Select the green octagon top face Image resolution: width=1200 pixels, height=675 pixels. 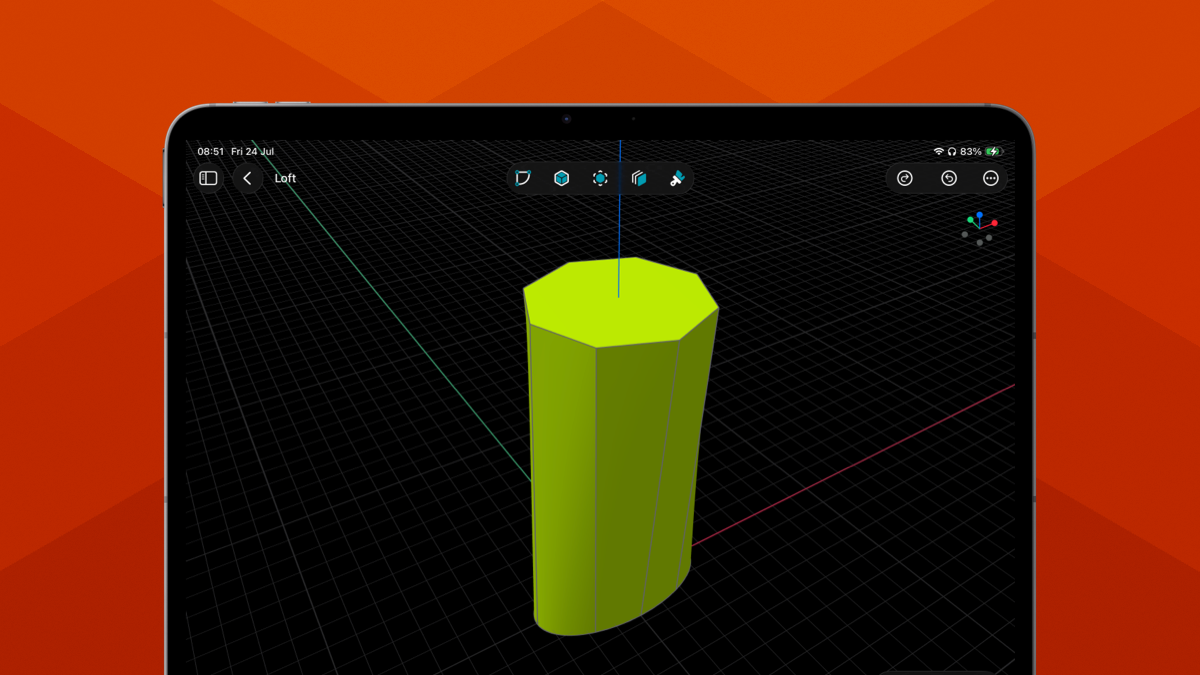pyautogui.click(x=620, y=300)
